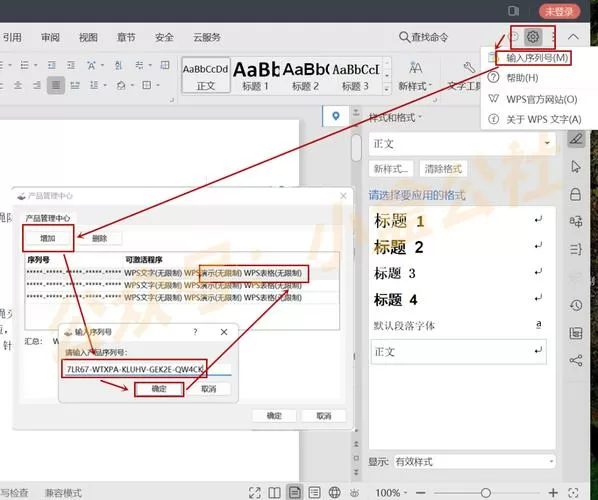Toggle page print layout view
598x500 pixels.
click(x=294, y=492)
